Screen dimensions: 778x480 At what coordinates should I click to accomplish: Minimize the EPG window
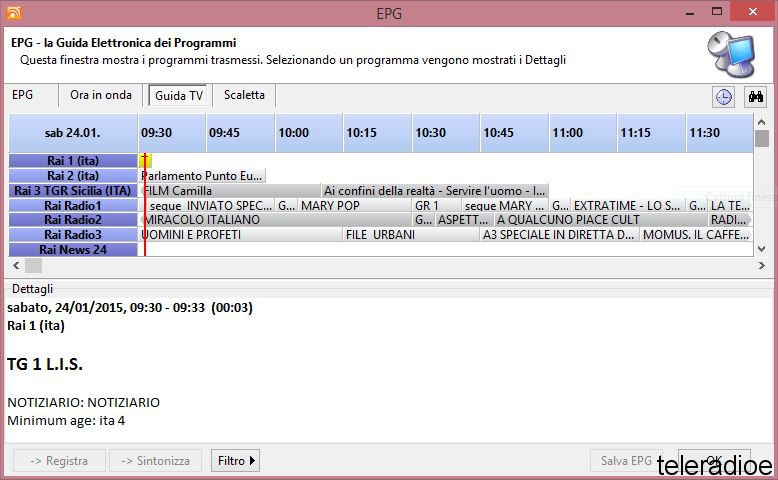click(690, 12)
